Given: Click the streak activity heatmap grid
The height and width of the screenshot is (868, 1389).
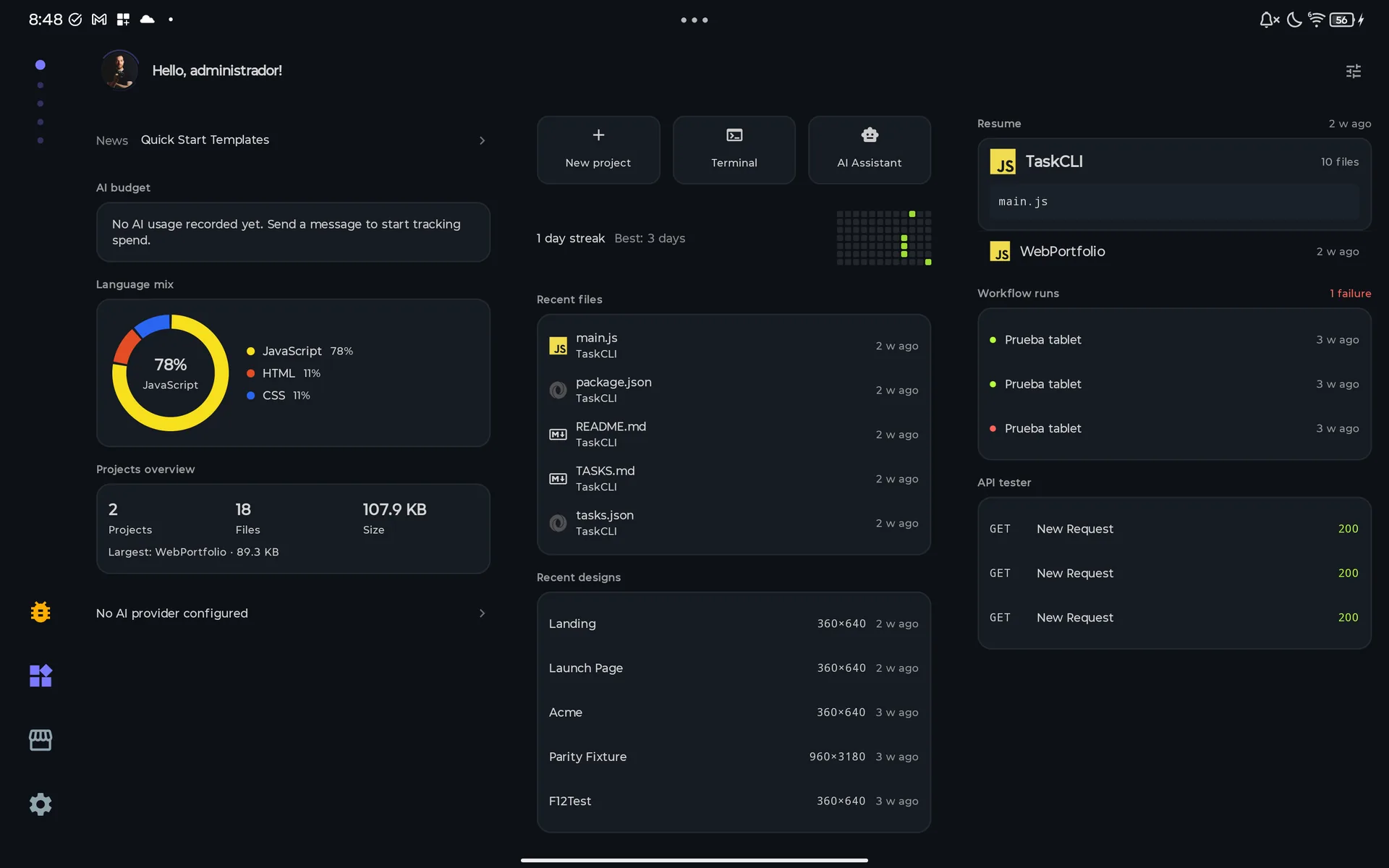Looking at the screenshot, I should [x=884, y=238].
